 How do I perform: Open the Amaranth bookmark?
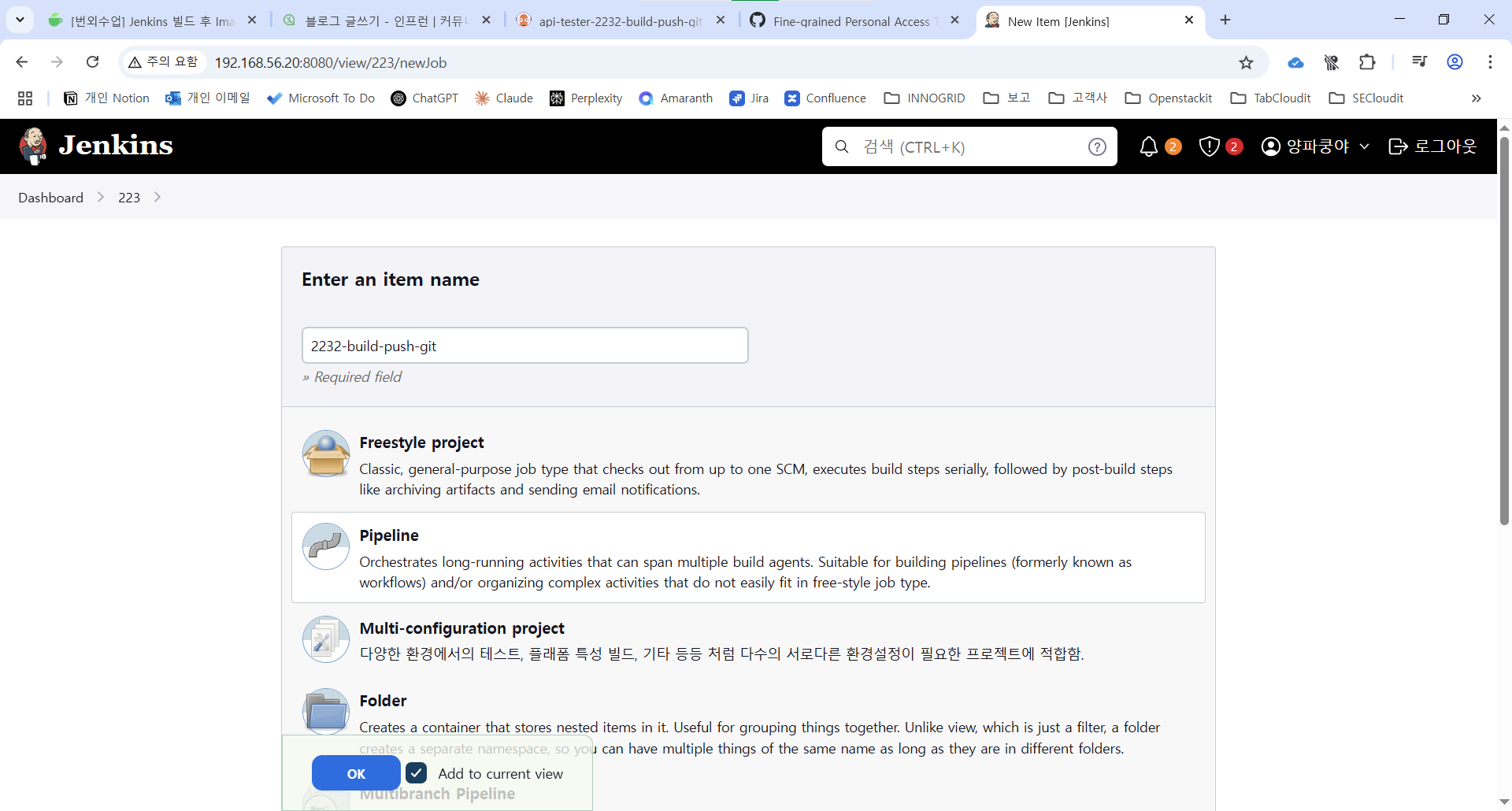676,98
